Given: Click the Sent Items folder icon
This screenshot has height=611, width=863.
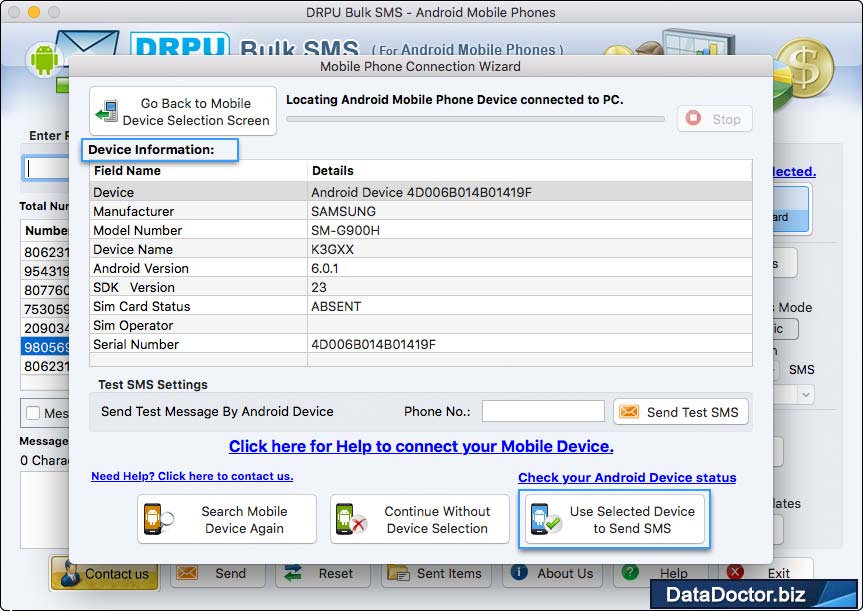Looking at the screenshot, I should coord(398,573).
